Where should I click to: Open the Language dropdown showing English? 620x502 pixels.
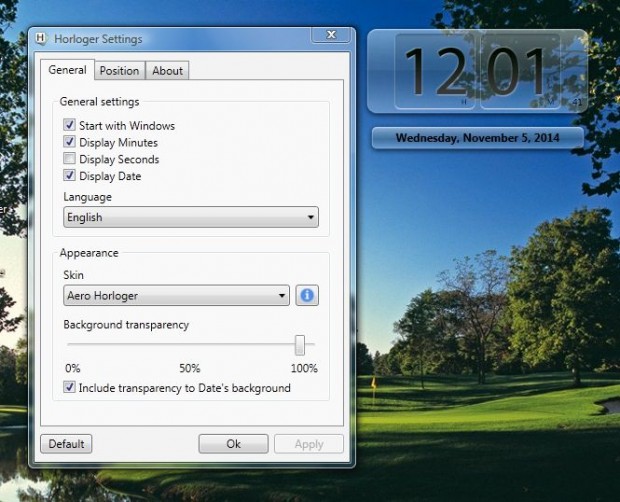click(191, 217)
